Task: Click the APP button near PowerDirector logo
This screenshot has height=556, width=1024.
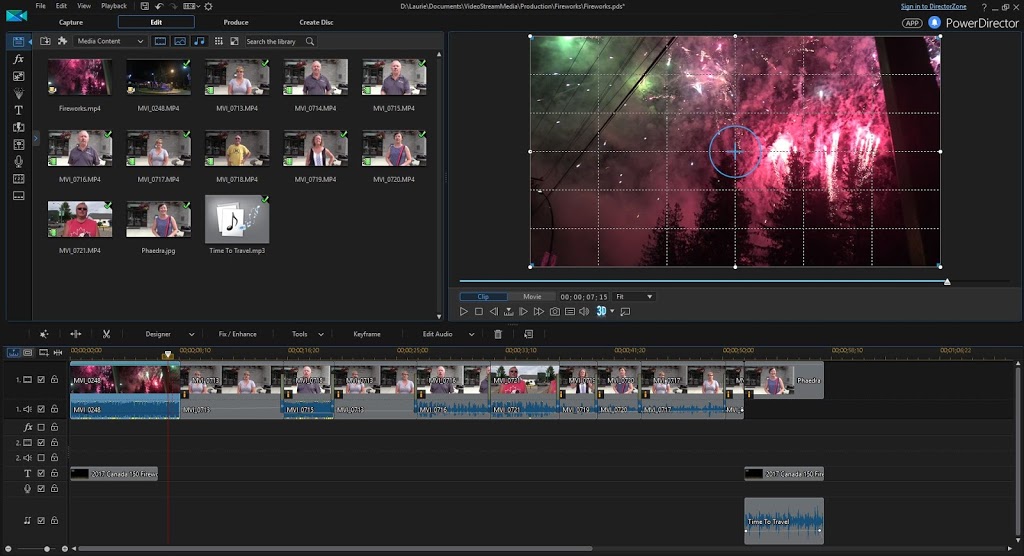Action: pos(912,23)
